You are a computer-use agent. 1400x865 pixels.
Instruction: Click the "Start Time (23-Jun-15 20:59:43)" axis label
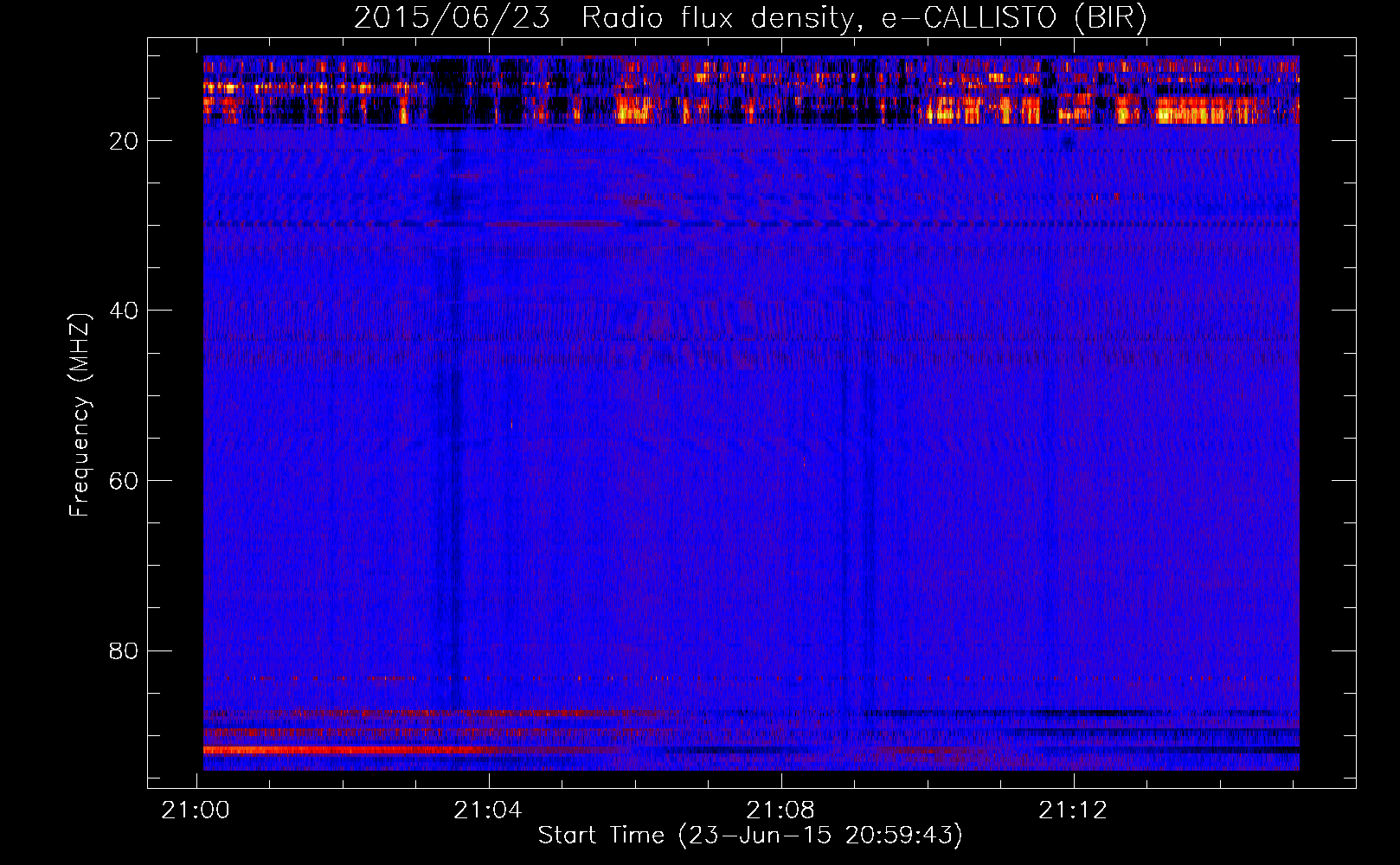point(750,836)
